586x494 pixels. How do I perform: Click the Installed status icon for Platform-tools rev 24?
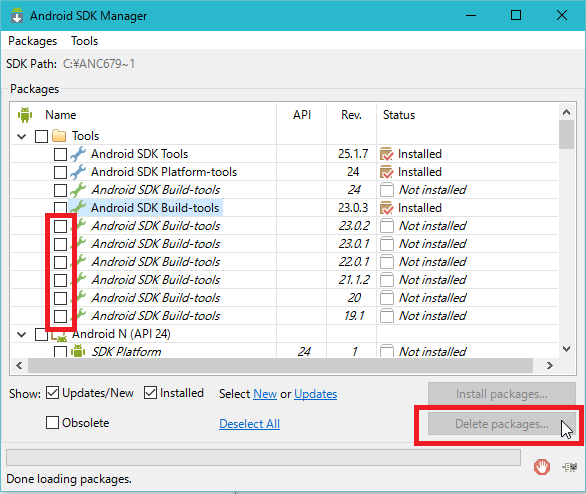tap(387, 172)
